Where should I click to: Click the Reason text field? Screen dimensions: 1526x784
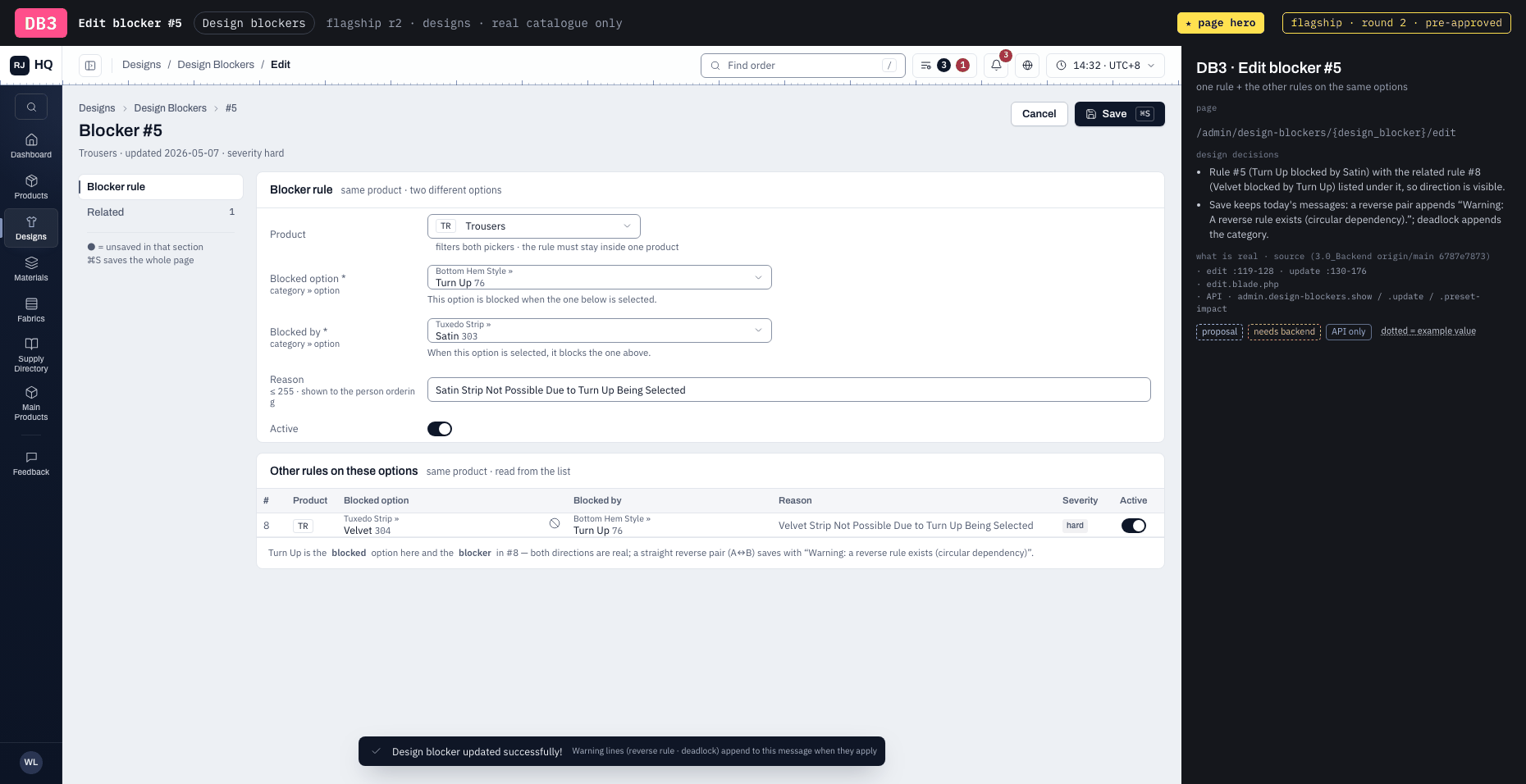click(789, 390)
